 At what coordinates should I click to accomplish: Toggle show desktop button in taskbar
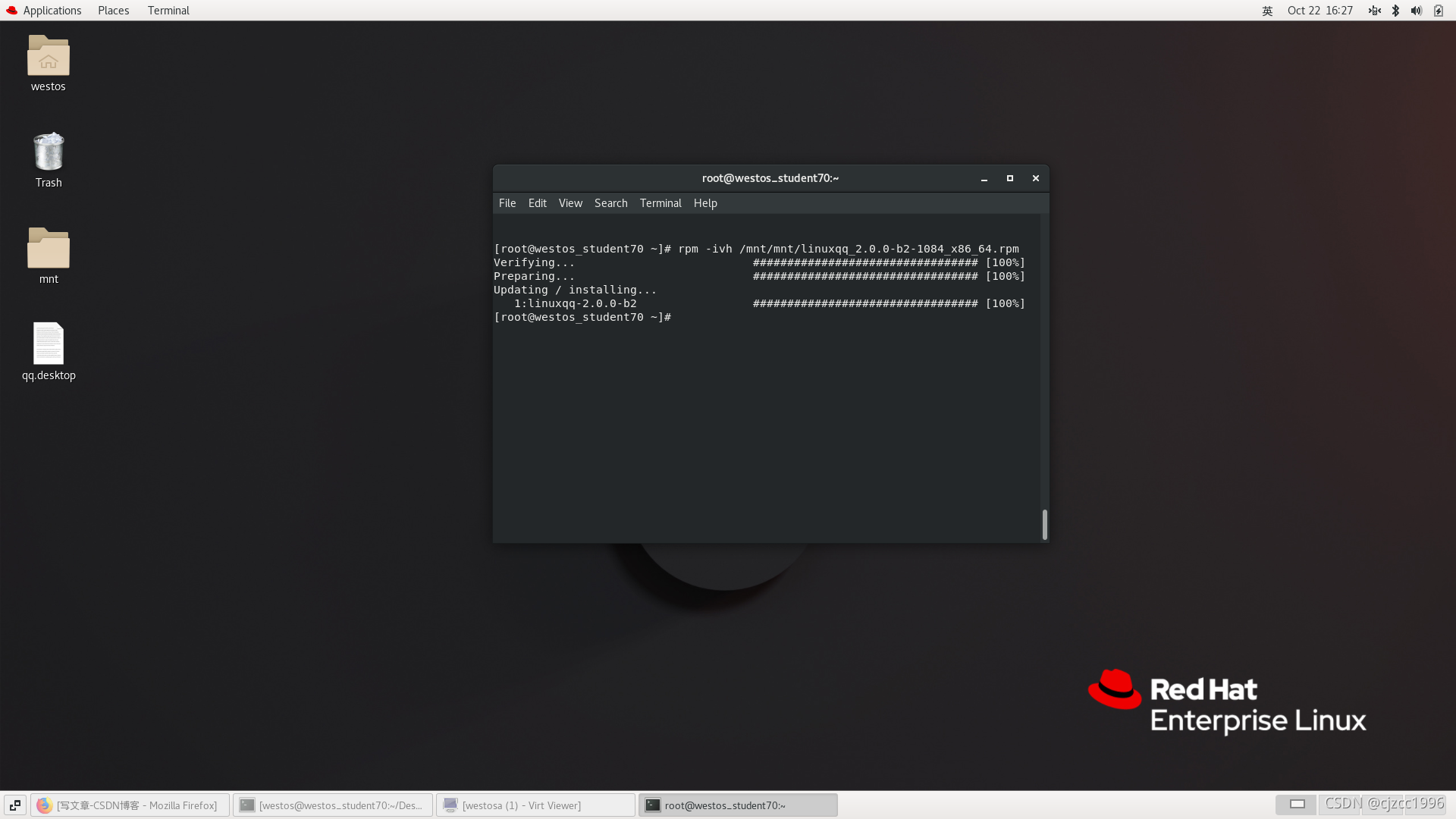tap(15, 805)
